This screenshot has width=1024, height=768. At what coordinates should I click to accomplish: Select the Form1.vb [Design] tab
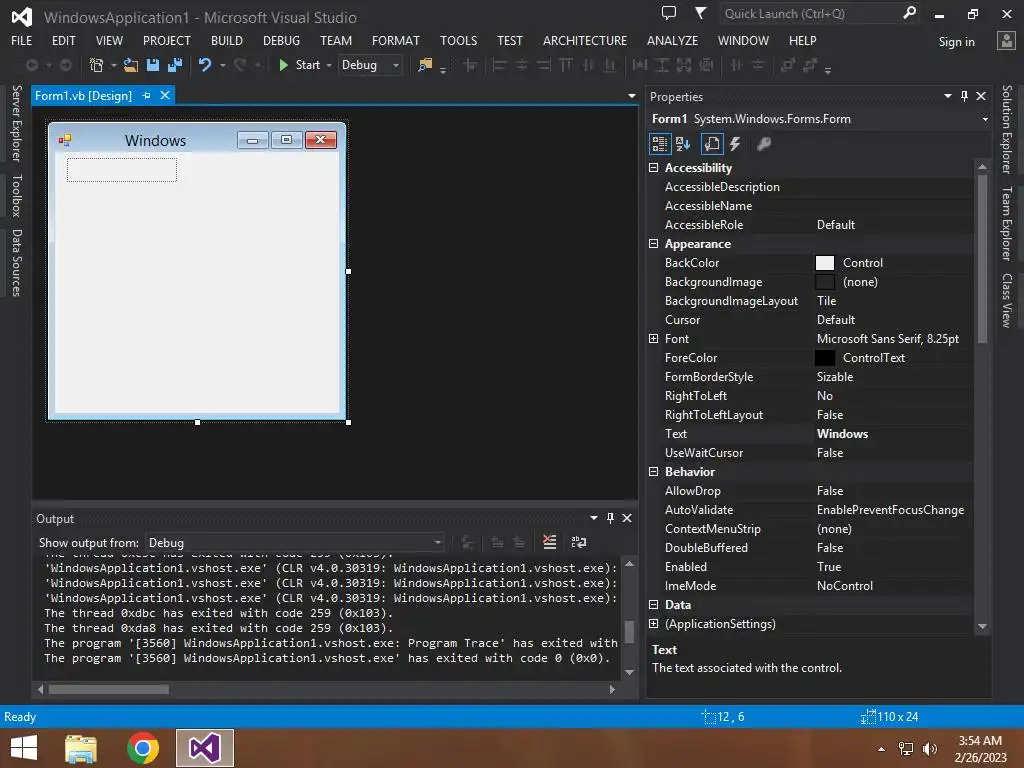(x=83, y=95)
